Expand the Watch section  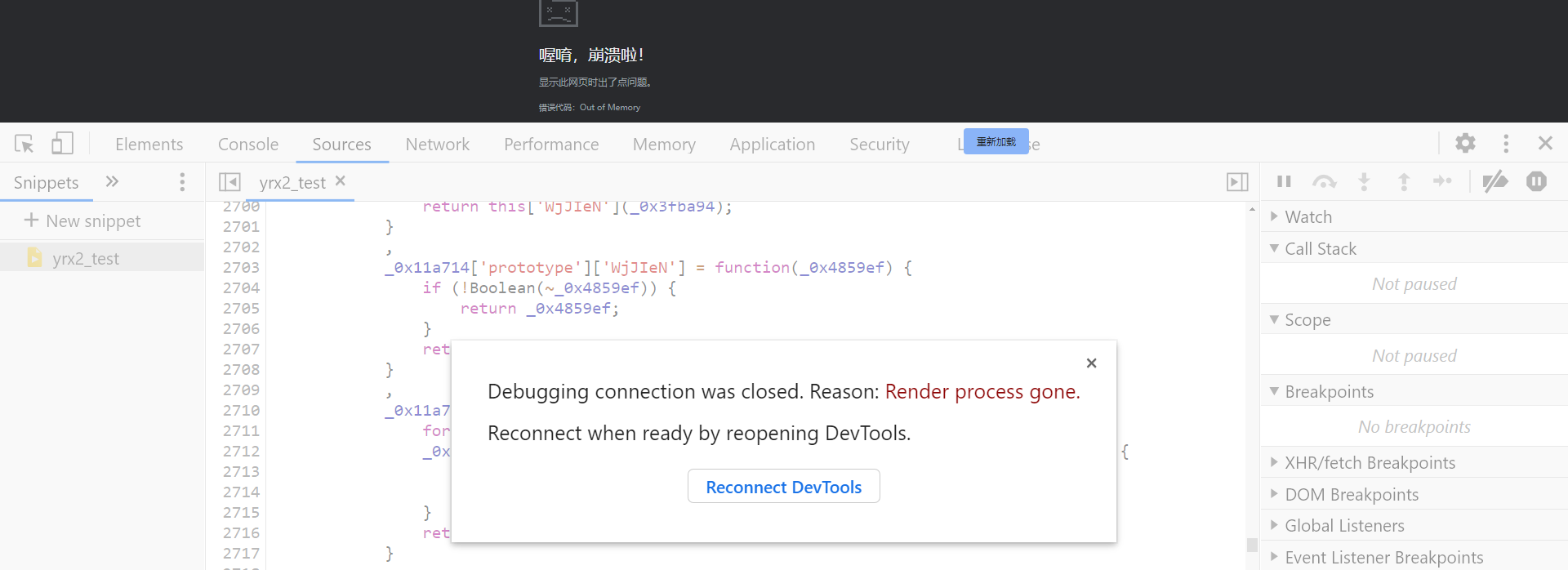click(x=1308, y=217)
